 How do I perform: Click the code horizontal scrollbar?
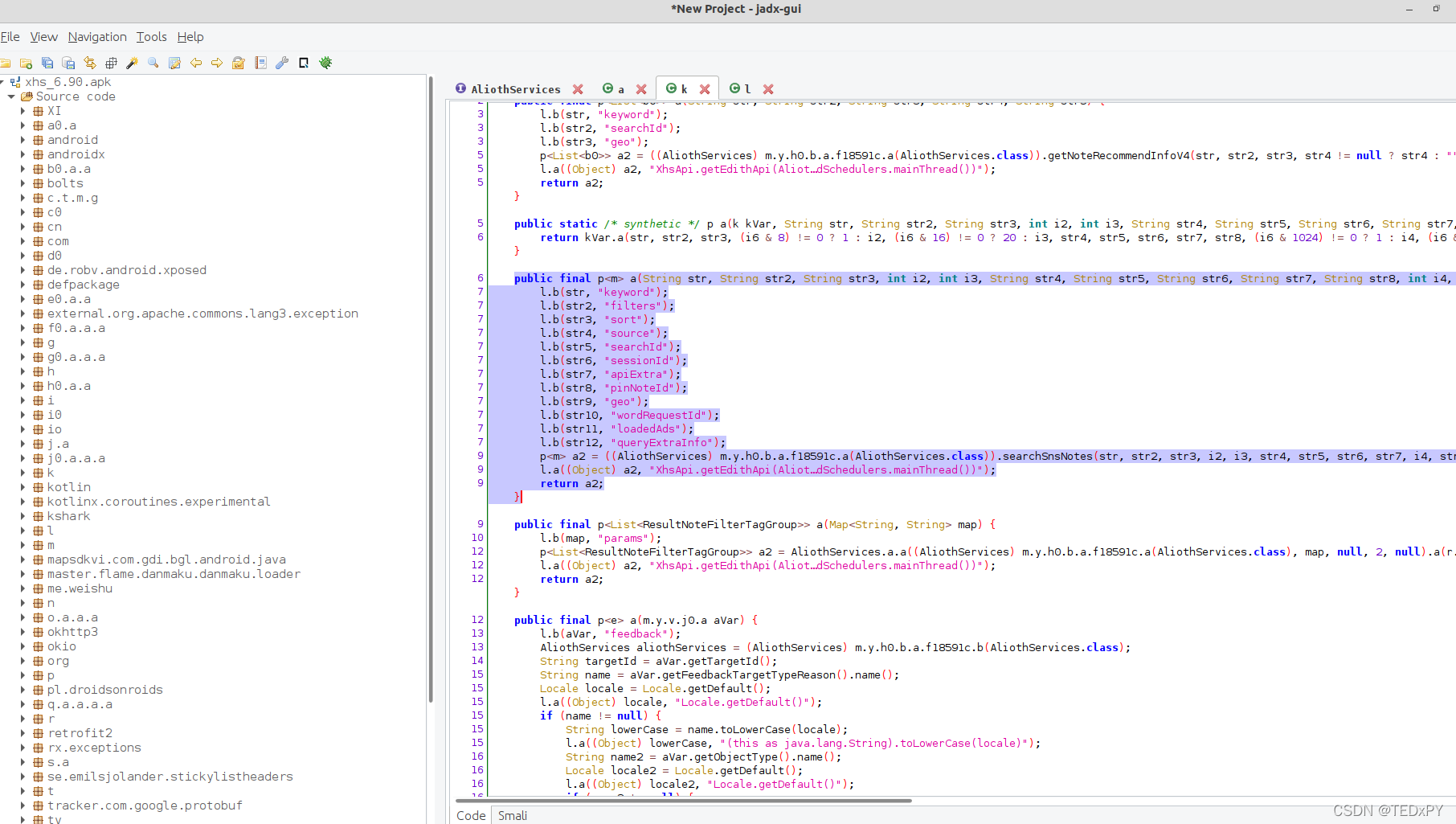(683, 801)
